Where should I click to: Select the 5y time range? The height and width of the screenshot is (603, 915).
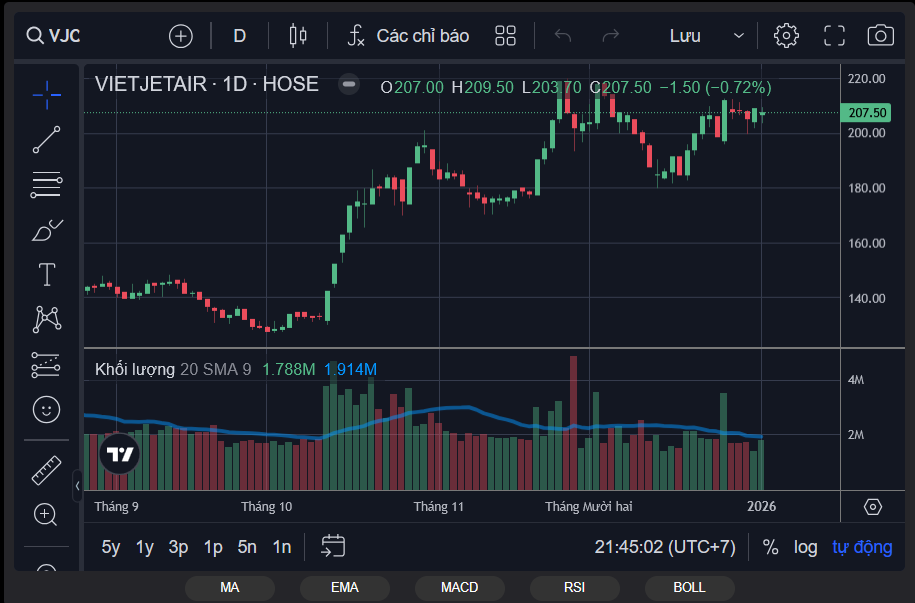coord(111,547)
